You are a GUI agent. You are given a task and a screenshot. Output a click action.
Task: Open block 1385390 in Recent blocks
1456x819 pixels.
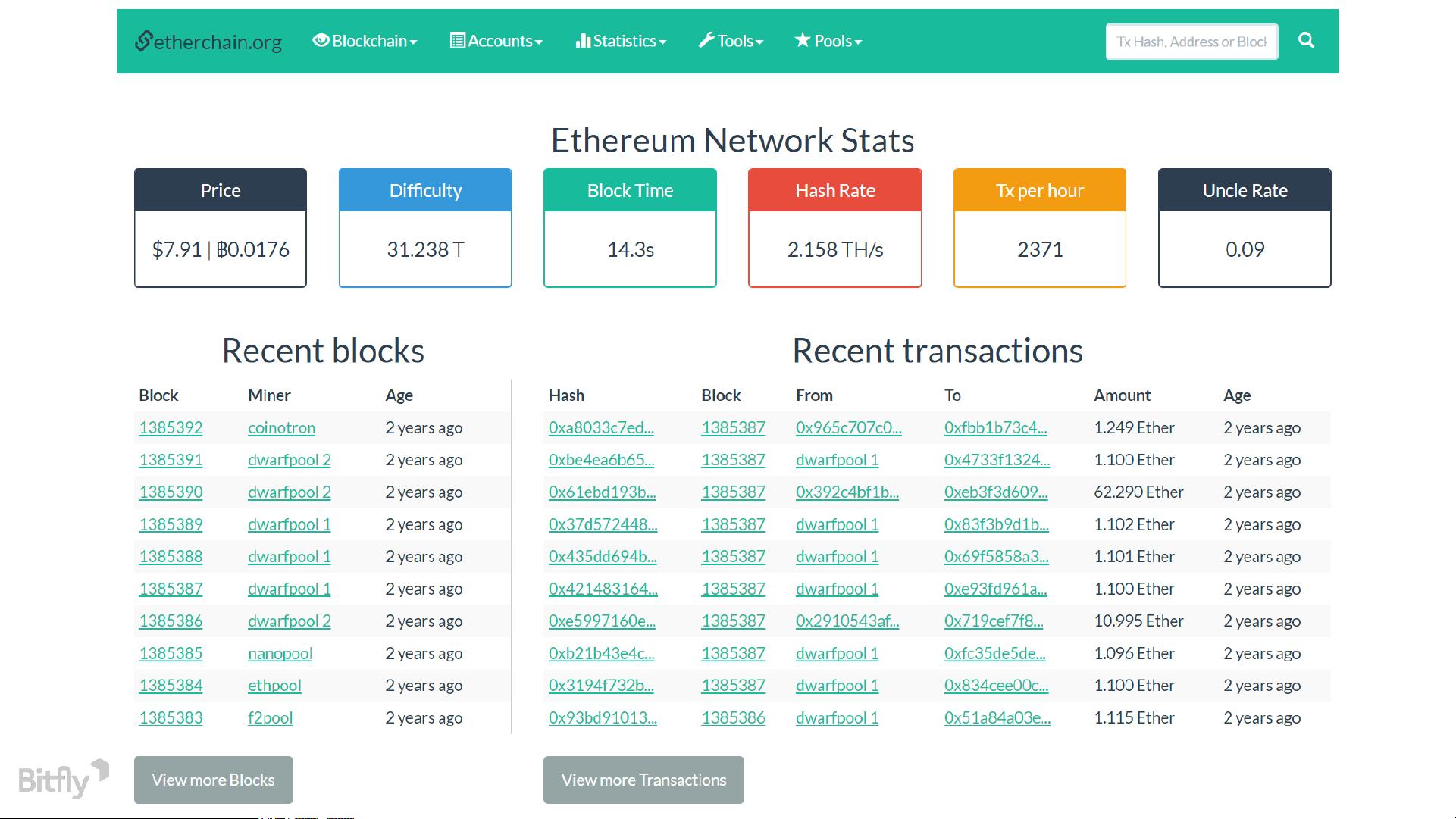pos(171,492)
